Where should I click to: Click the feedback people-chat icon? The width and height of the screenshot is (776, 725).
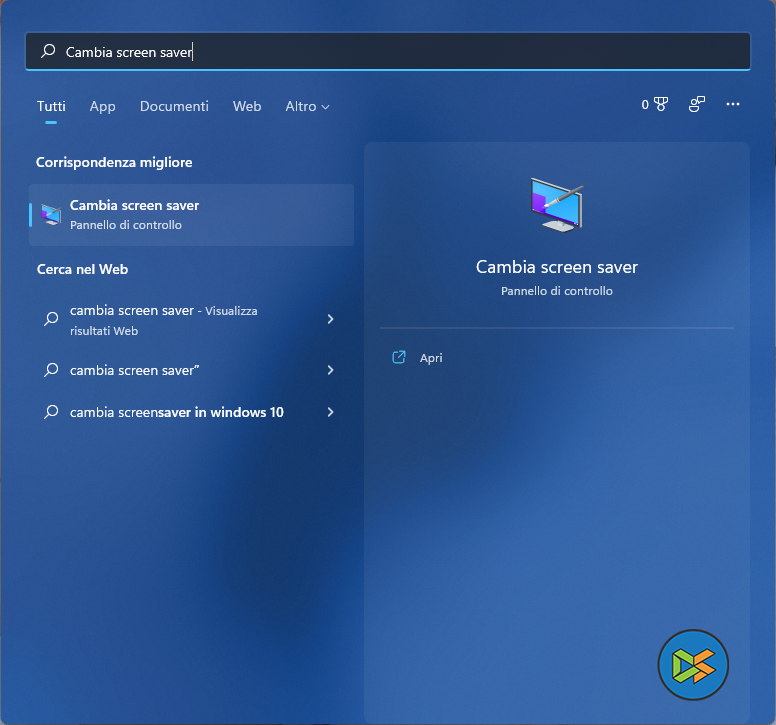click(697, 104)
